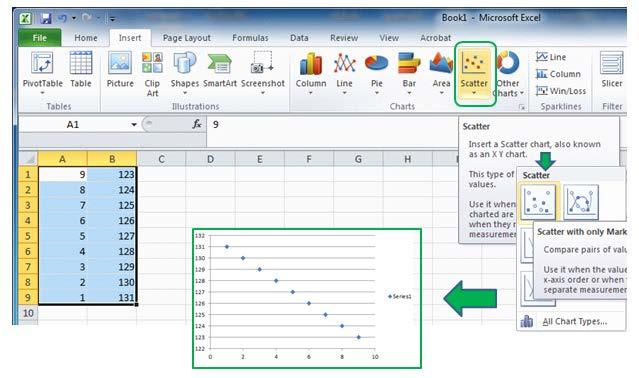This screenshot has height=378, width=639.
Task: Switch to the Review tab
Action: (x=344, y=38)
